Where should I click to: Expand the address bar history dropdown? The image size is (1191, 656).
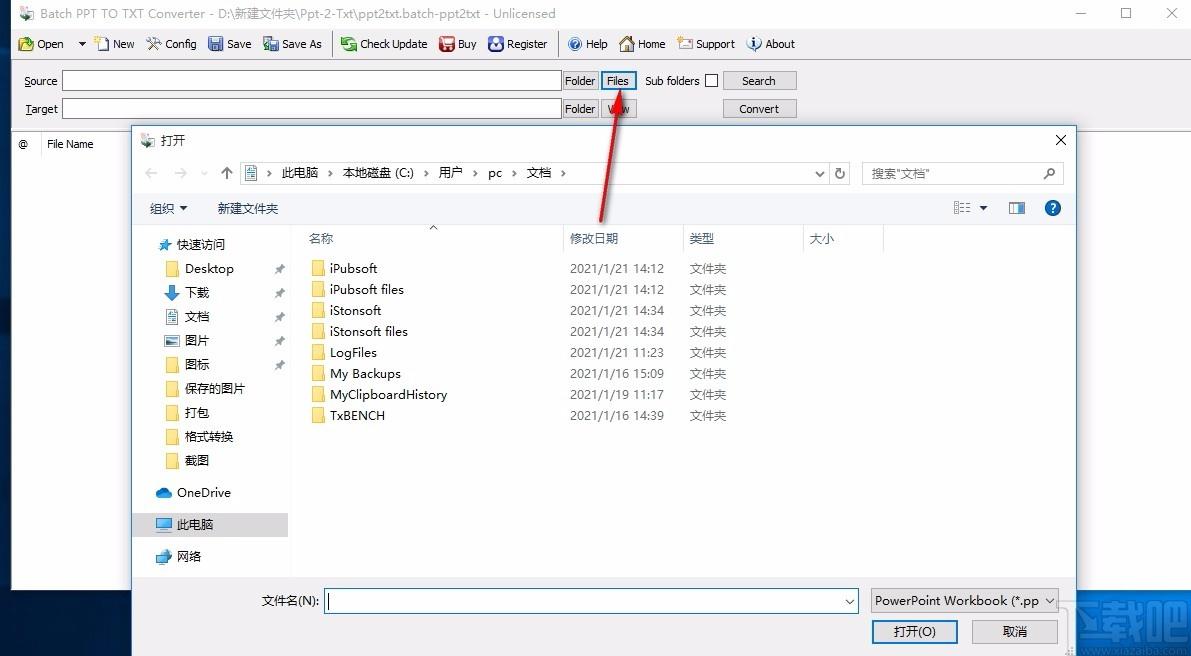pos(820,173)
